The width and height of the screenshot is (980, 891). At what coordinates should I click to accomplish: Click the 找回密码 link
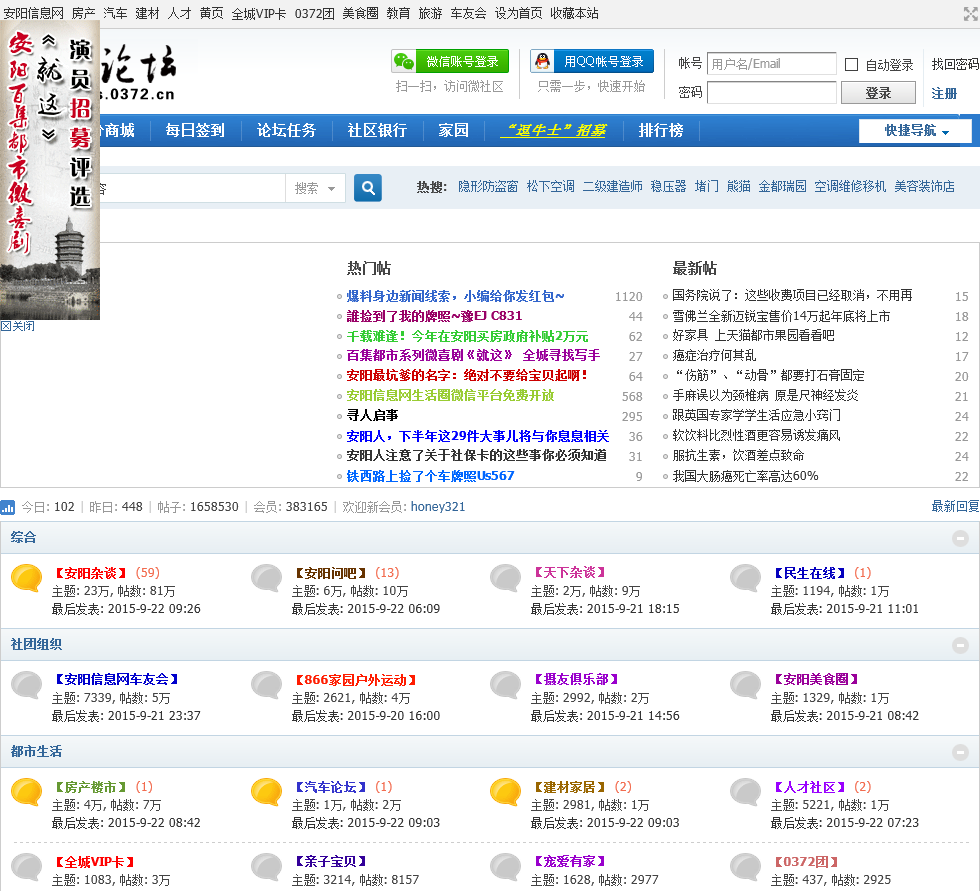pyautogui.click(x=955, y=64)
